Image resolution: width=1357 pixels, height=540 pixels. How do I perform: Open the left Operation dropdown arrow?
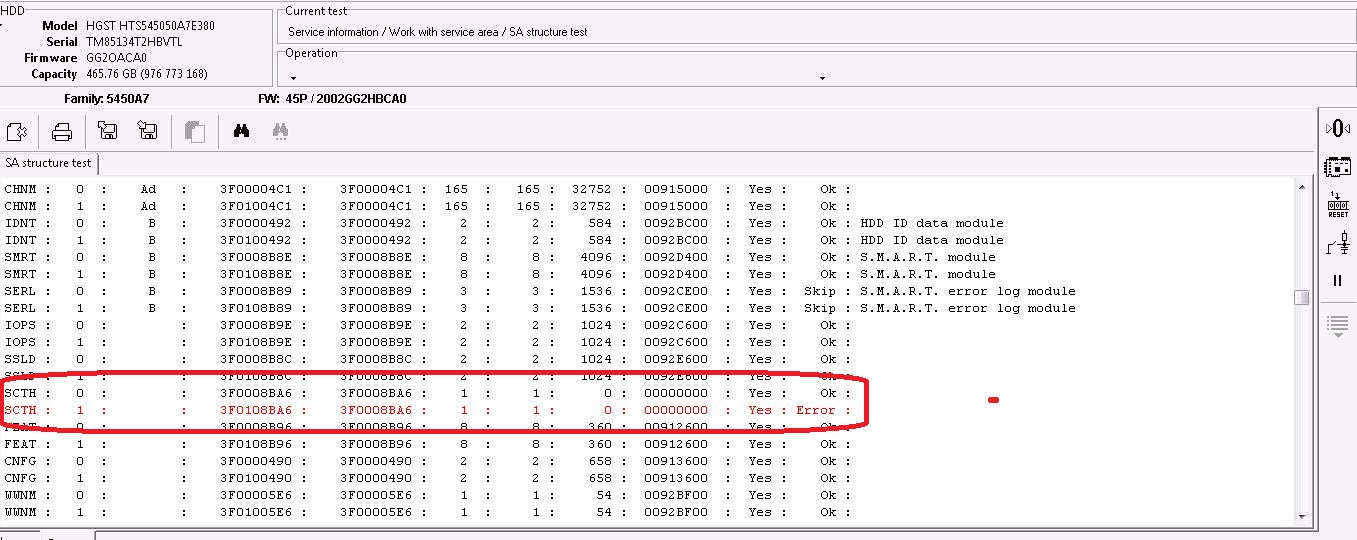coord(294,78)
